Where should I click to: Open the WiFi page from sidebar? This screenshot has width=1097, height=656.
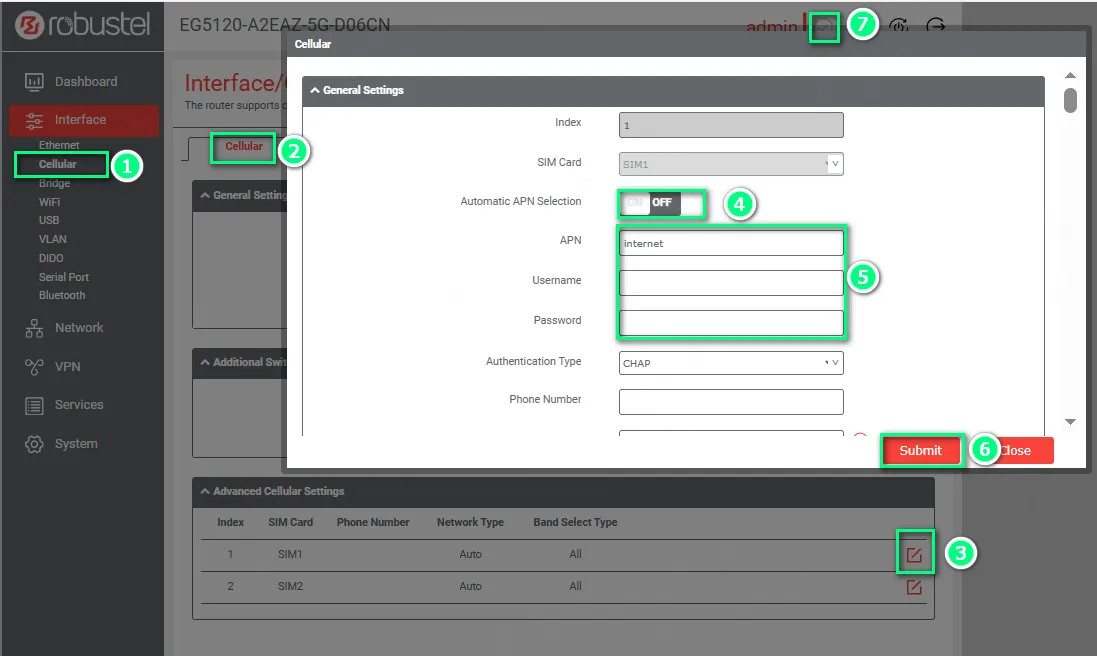(49, 202)
